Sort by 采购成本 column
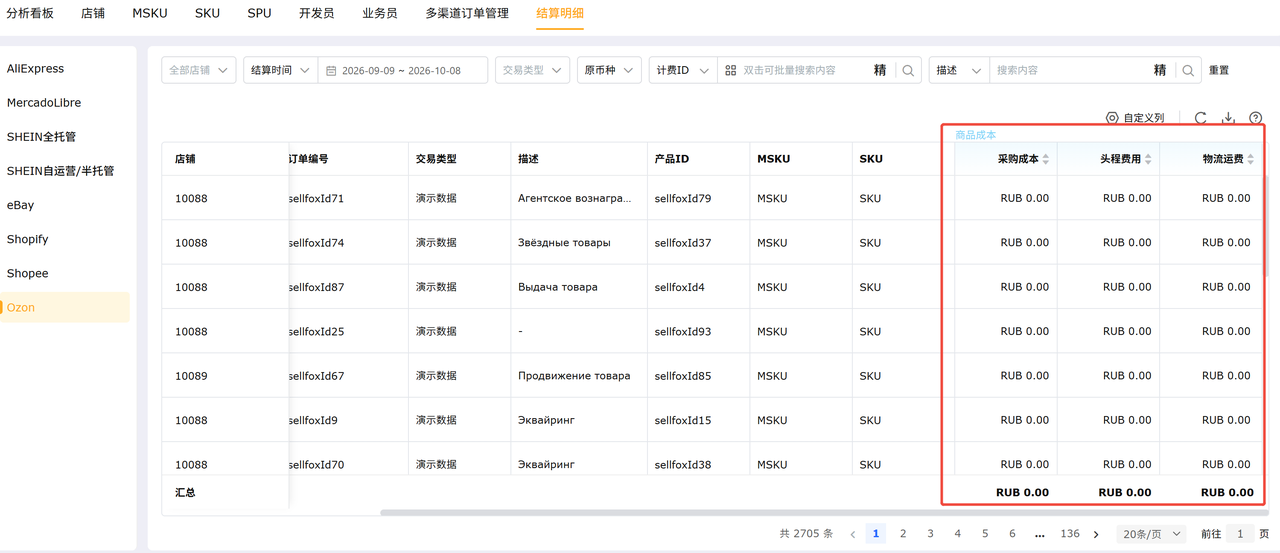The height and width of the screenshot is (553, 1280). click(x=1046, y=159)
